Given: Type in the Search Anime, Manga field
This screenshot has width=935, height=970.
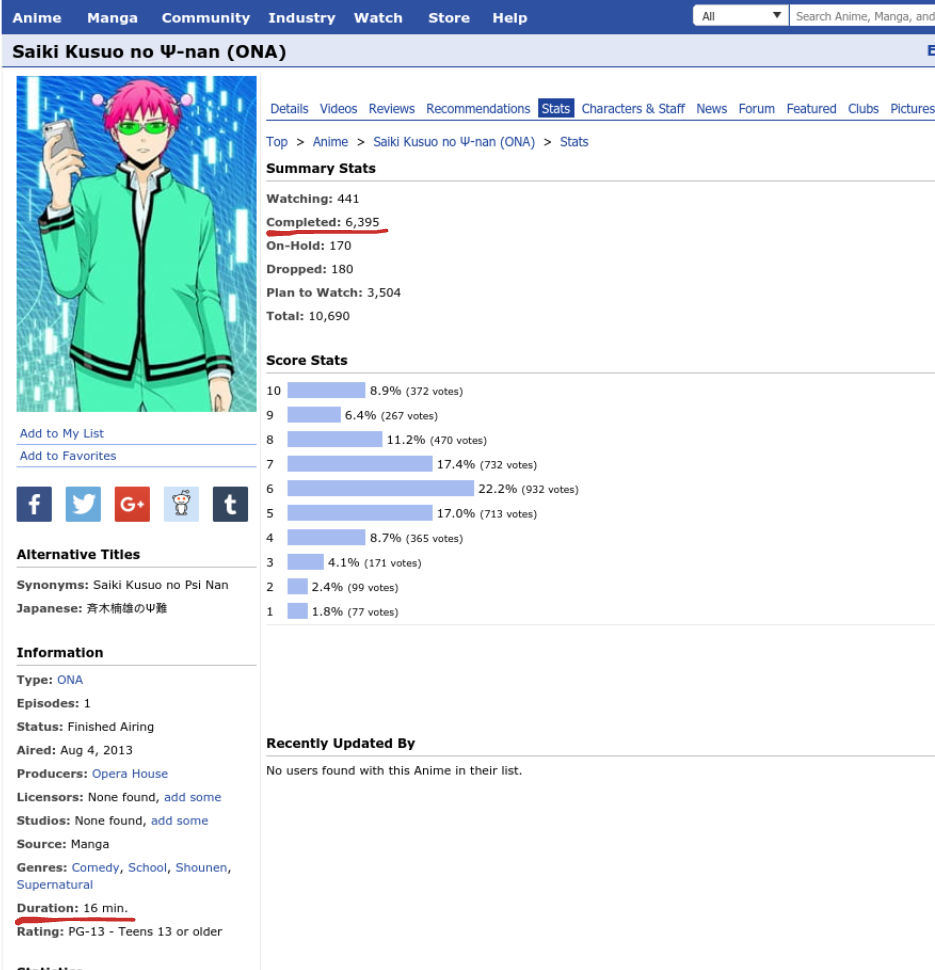Looking at the screenshot, I should 862,16.
